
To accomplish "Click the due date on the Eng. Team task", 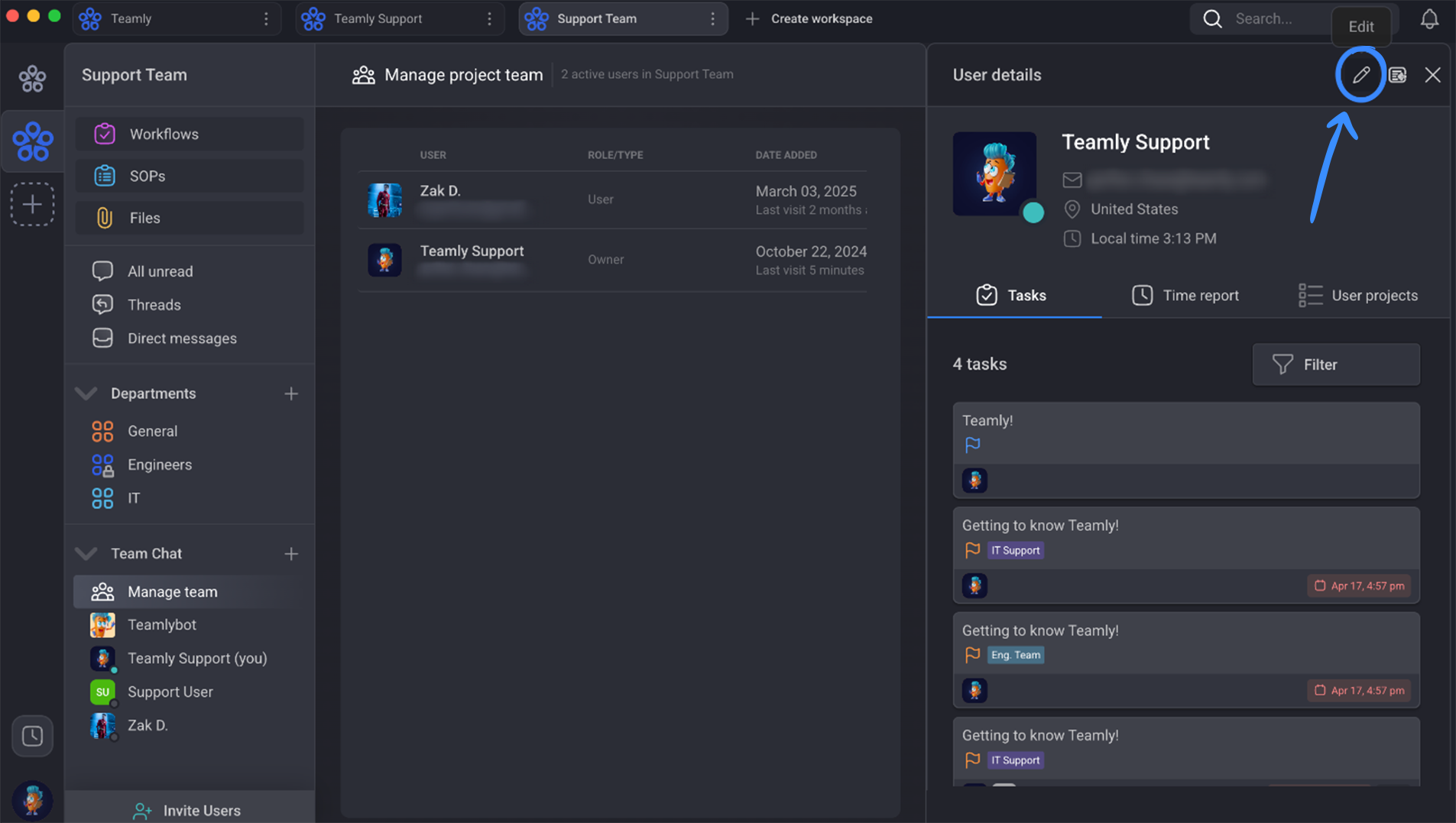I will [x=1359, y=691].
